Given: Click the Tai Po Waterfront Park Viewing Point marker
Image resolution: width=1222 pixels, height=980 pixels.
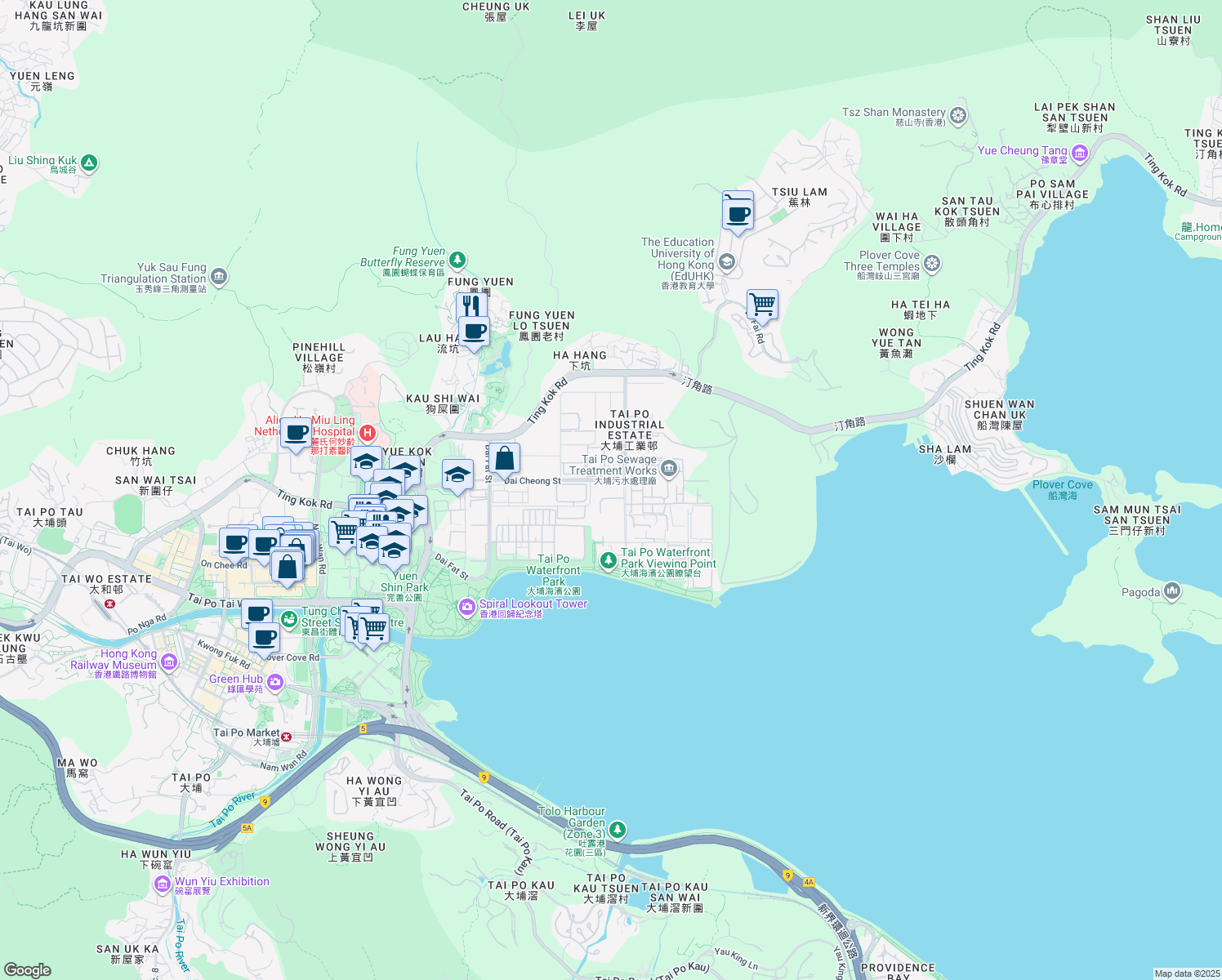Looking at the screenshot, I should pyautogui.click(x=608, y=561).
